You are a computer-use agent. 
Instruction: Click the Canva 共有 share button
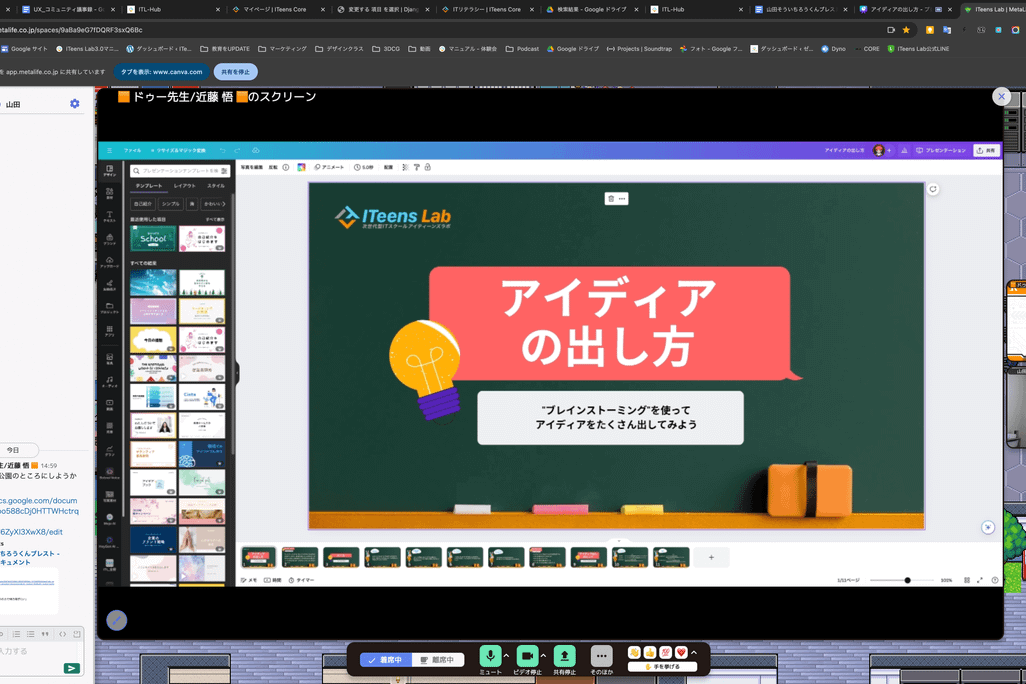pos(986,151)
